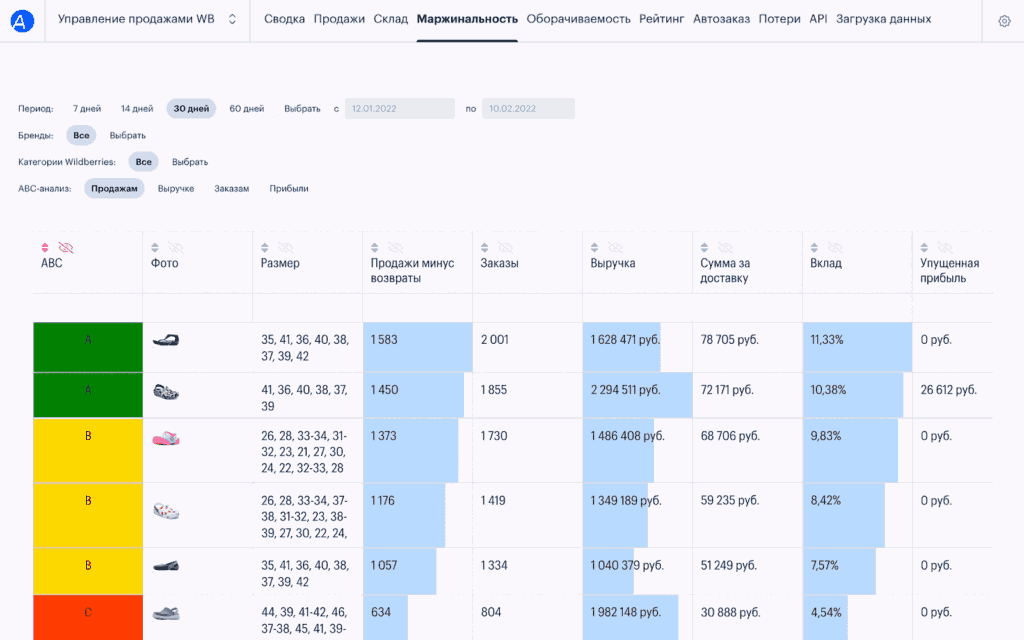1024x640 pixels.
Task: Hide the ABC column with eye icon
Action: click(x=66, y=247)
